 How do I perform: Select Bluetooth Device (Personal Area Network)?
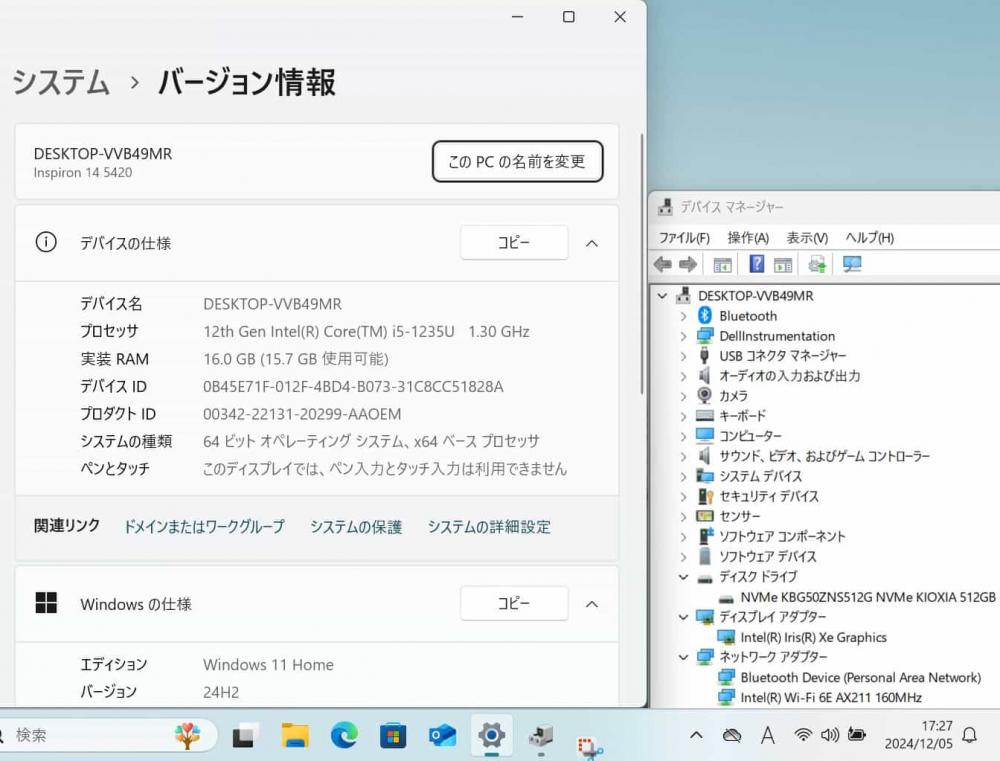tap(860, 677)
